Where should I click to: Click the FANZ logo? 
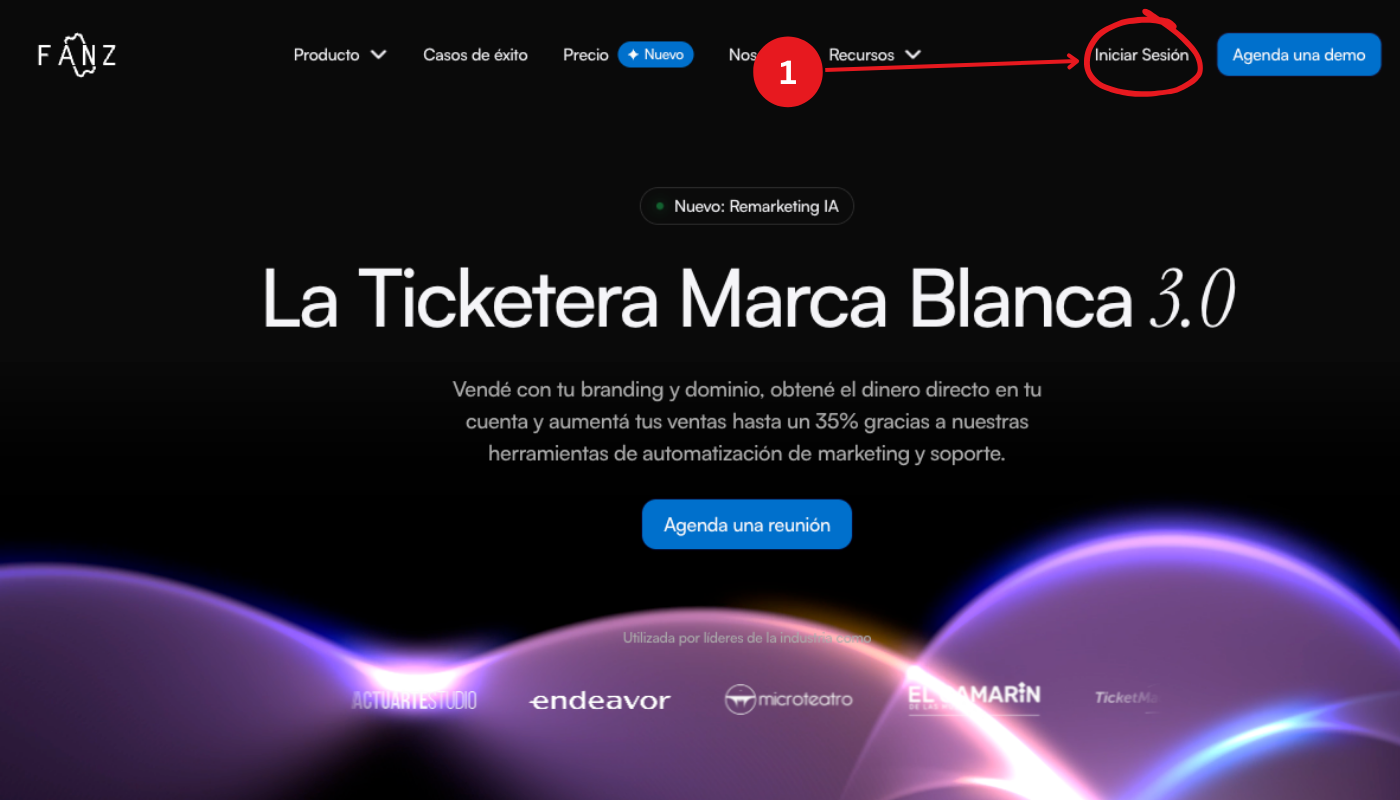click(77, 56)
